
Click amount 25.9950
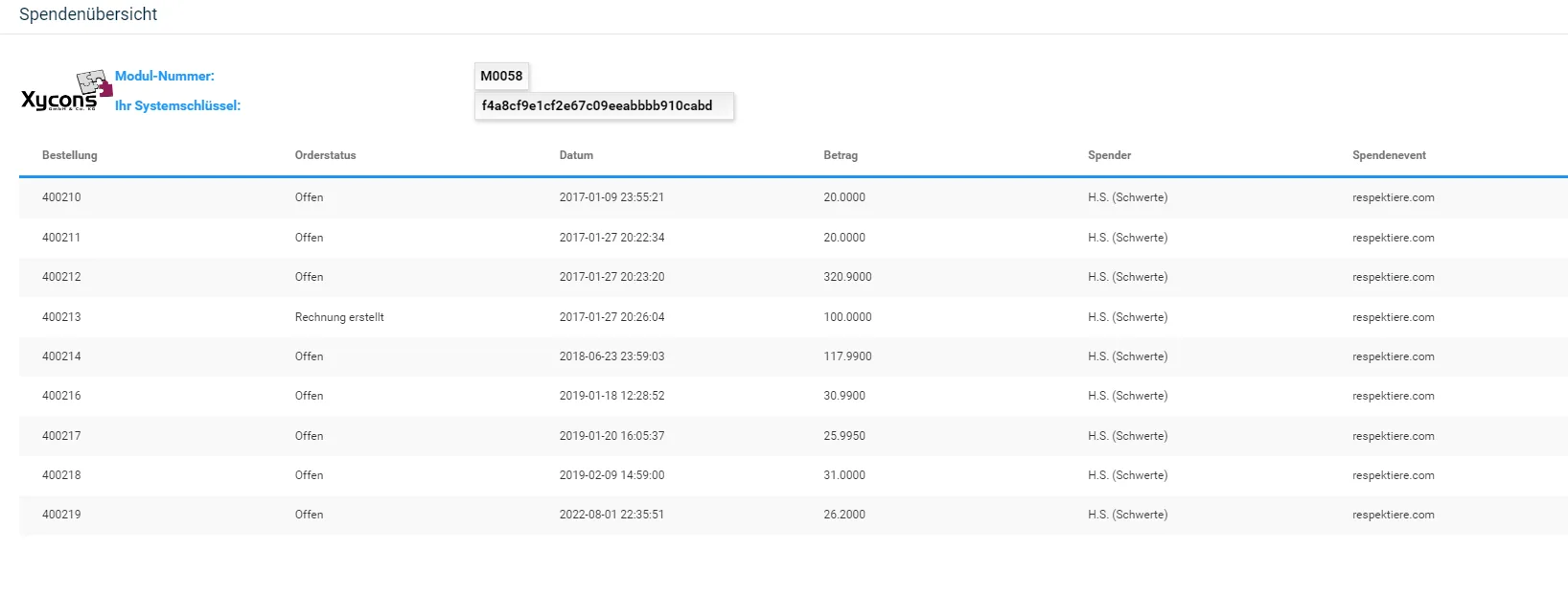[844, 436]
